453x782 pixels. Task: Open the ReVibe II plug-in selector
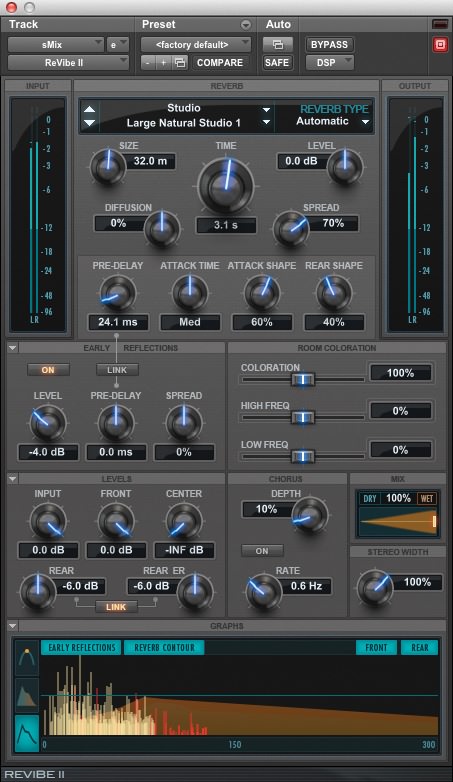coord(68,63)
